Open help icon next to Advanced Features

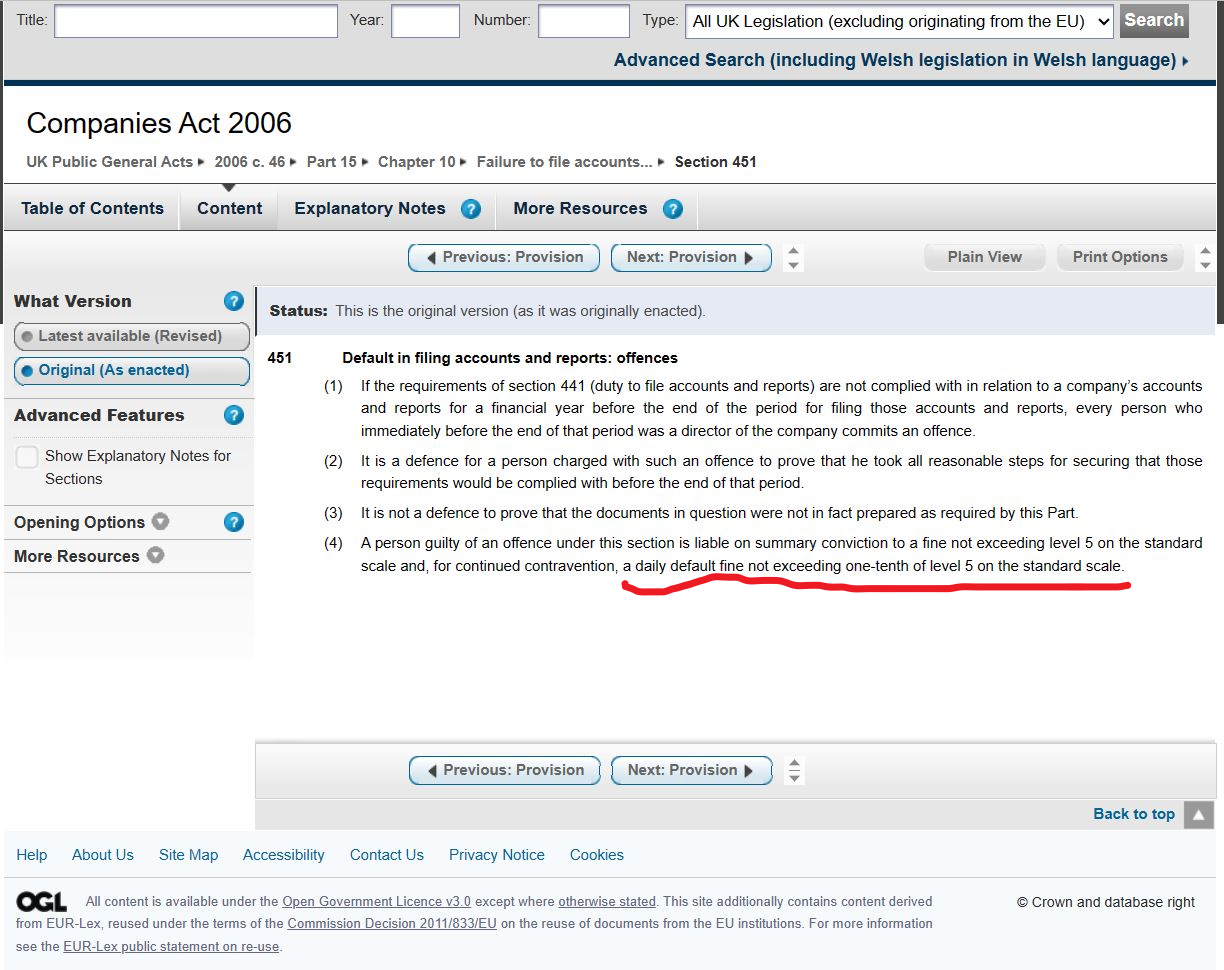click(x=234, y=415)
